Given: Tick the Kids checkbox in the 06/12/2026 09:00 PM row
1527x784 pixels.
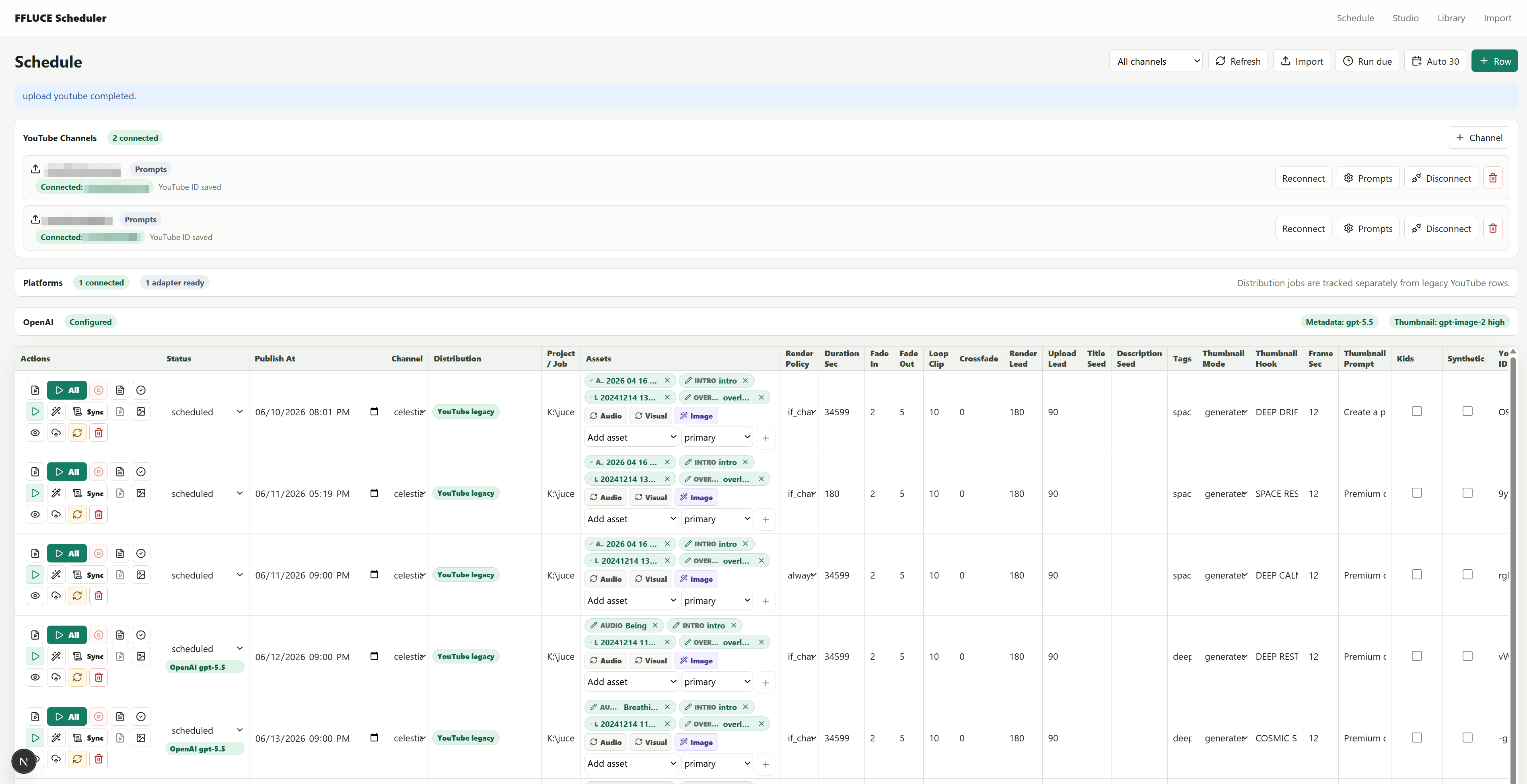Looking at the screenshot, I should click(1417, 656).
